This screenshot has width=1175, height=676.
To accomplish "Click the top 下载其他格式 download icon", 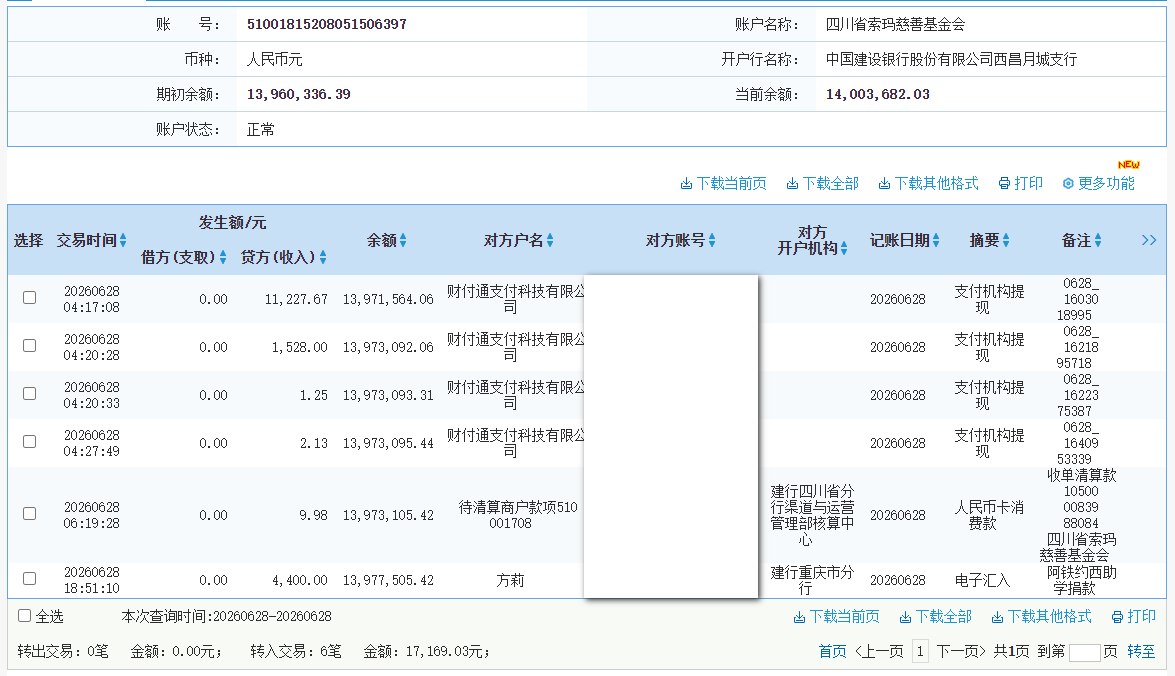I will tap(884, 184).
